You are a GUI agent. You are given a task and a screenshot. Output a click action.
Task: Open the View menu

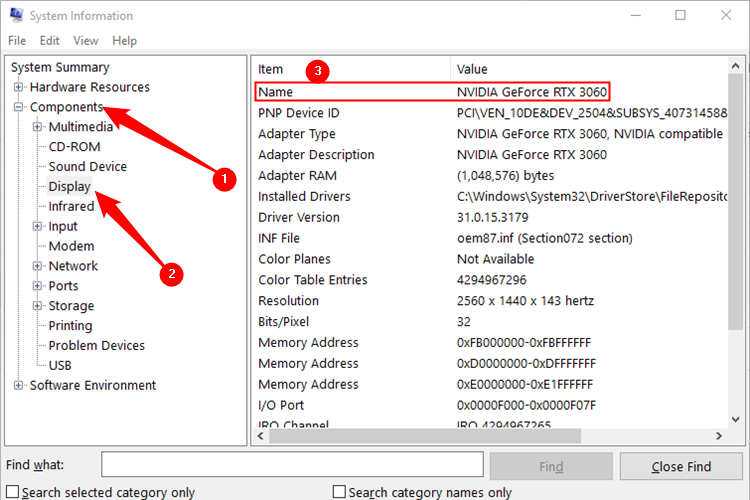coord(86,41)
